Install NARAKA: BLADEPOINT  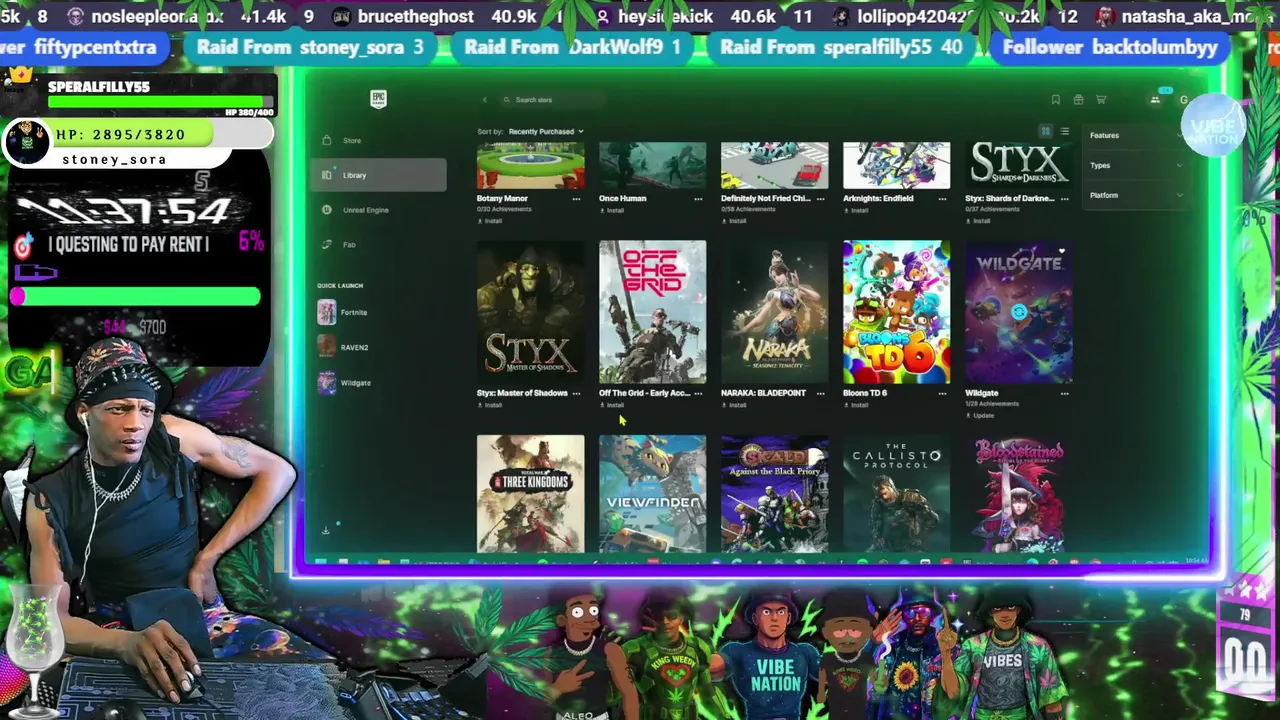pyautogui.click(x=732, y=406)
